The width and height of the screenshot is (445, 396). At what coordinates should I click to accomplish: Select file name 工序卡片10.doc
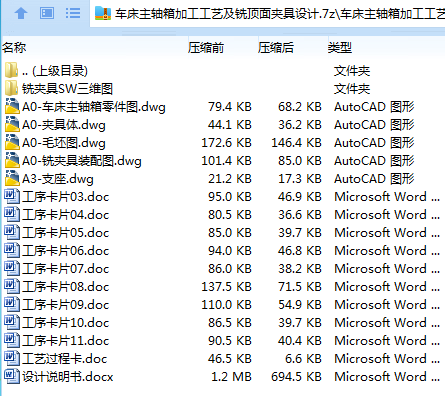coord(66,323)
